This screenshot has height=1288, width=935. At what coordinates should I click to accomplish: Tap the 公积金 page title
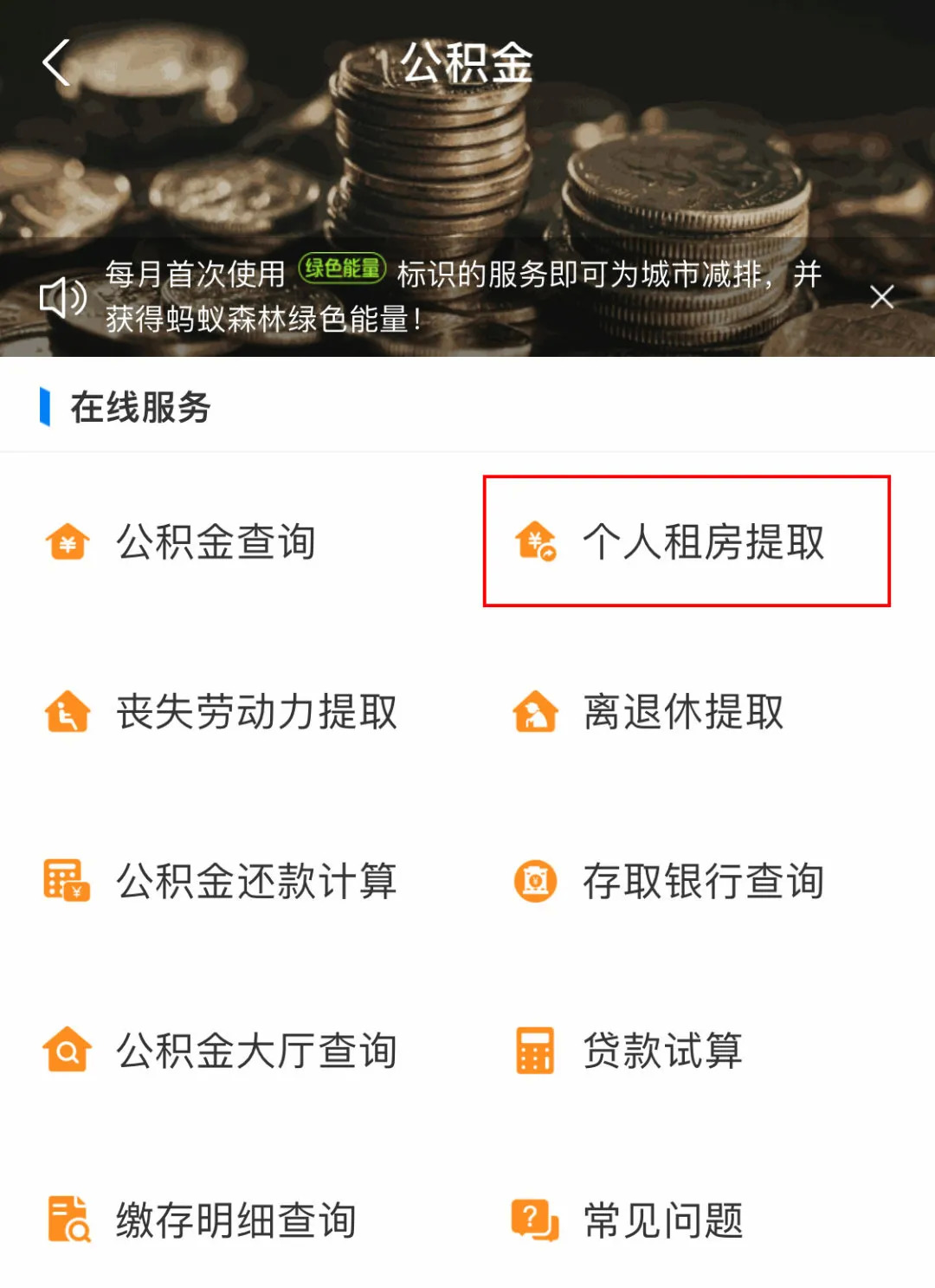pyautogui.click(x=467, y=63)
